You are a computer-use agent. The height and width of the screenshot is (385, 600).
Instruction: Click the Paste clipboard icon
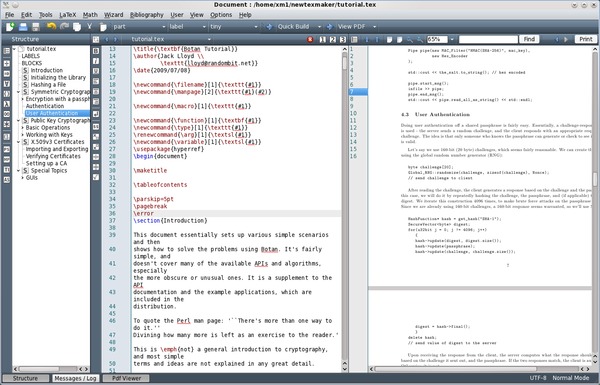tap(103, 27)
